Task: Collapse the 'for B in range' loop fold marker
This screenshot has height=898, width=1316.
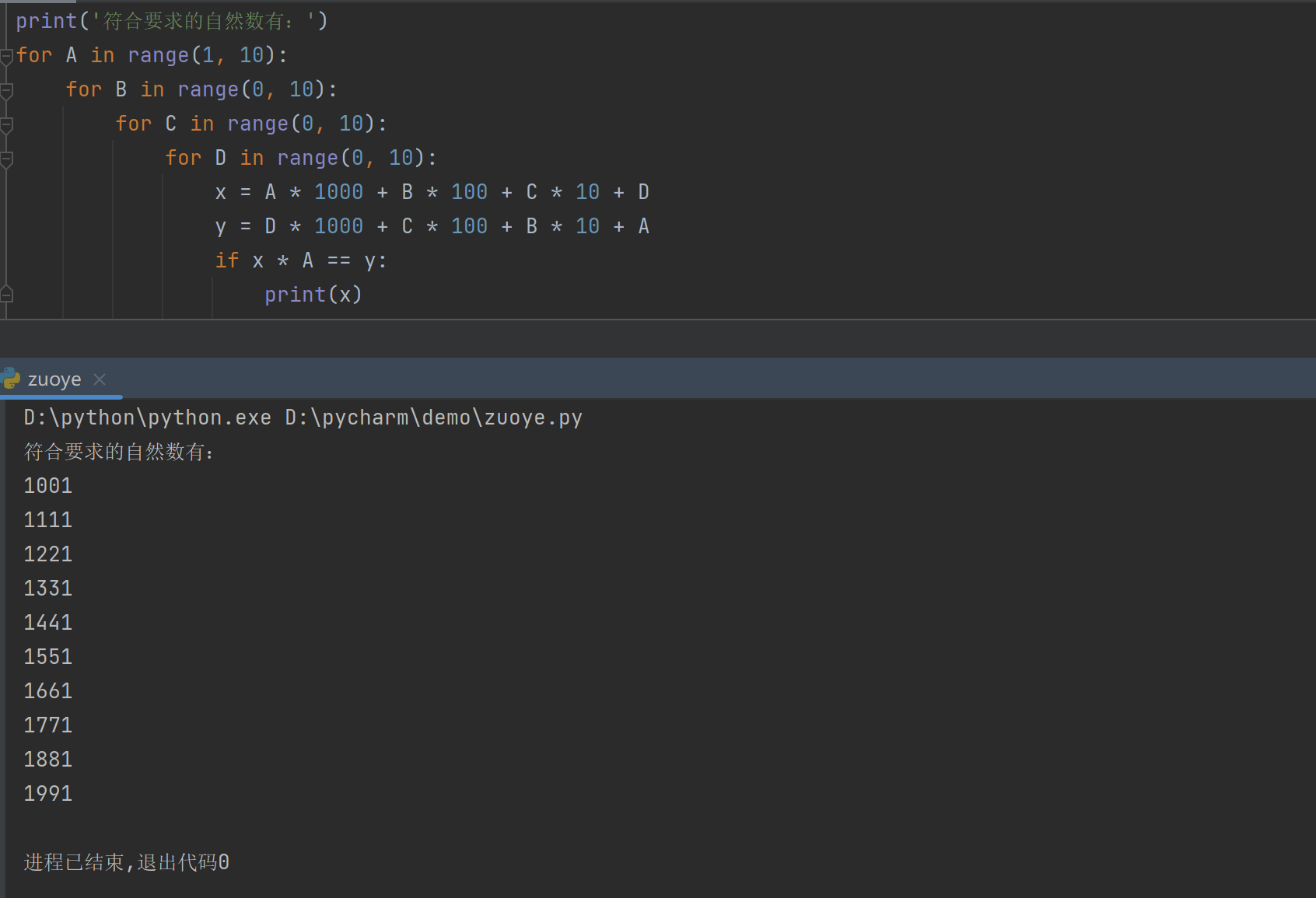Action: point(5,89)
